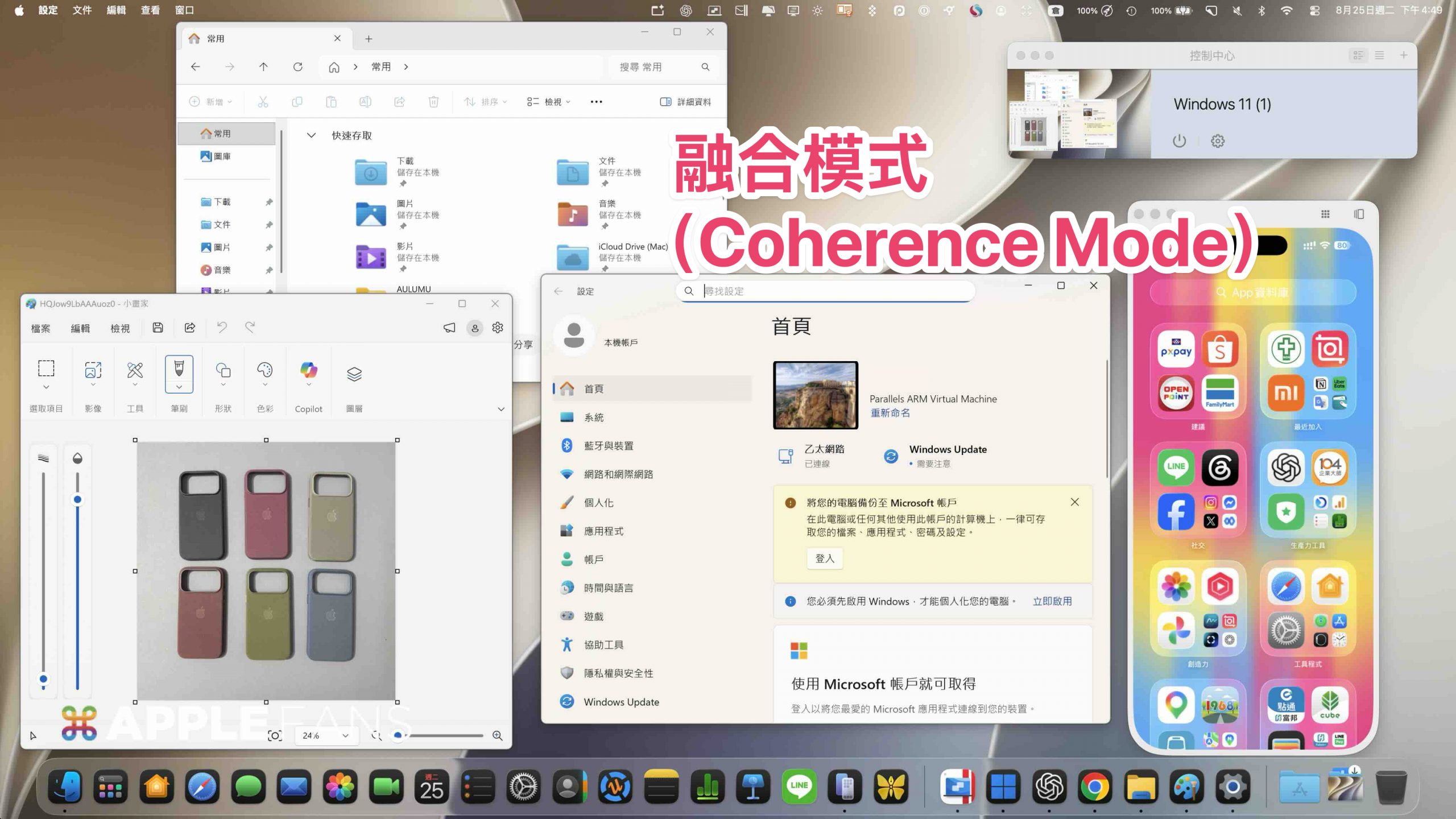
Task: Open the 影像 image tool in Paint
Action: [93, 370]
